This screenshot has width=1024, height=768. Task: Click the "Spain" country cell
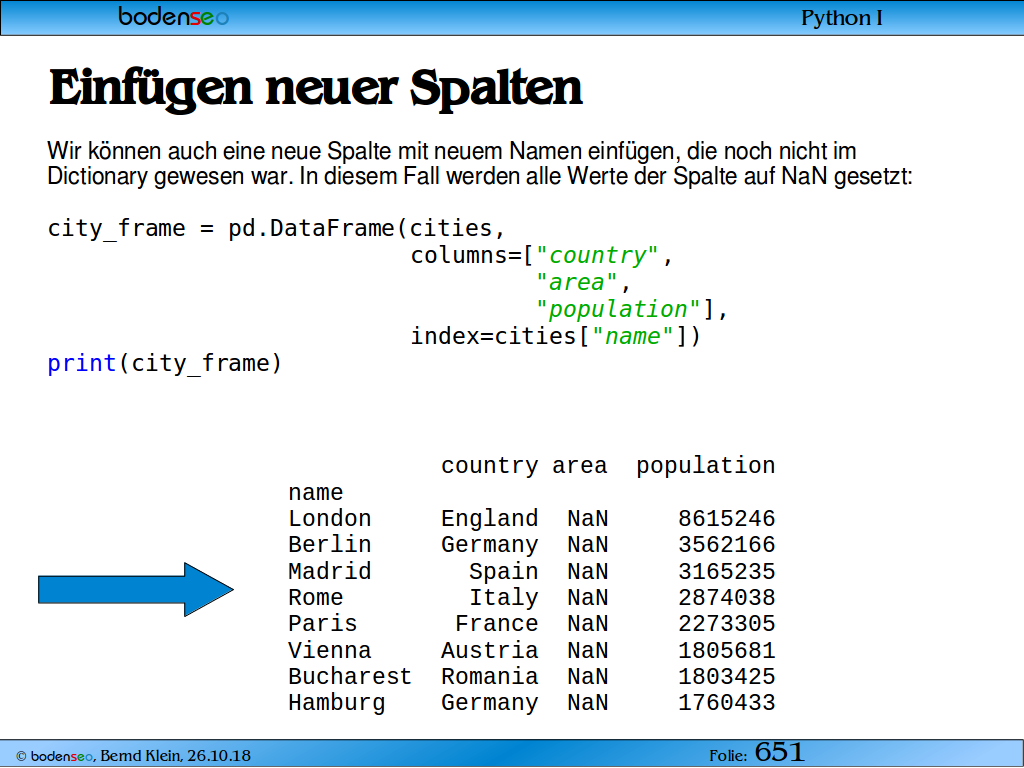click(504, 571)
